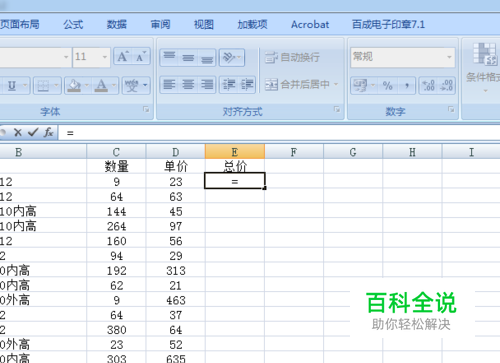
Task: Open accounting format dropdown arrow
Action: point(373,86)
